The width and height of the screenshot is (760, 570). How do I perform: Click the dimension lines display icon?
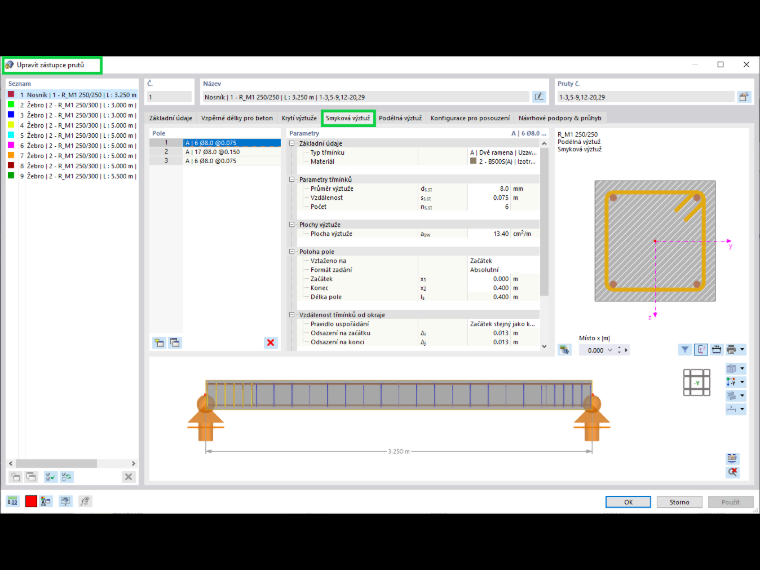click(716, 349)
